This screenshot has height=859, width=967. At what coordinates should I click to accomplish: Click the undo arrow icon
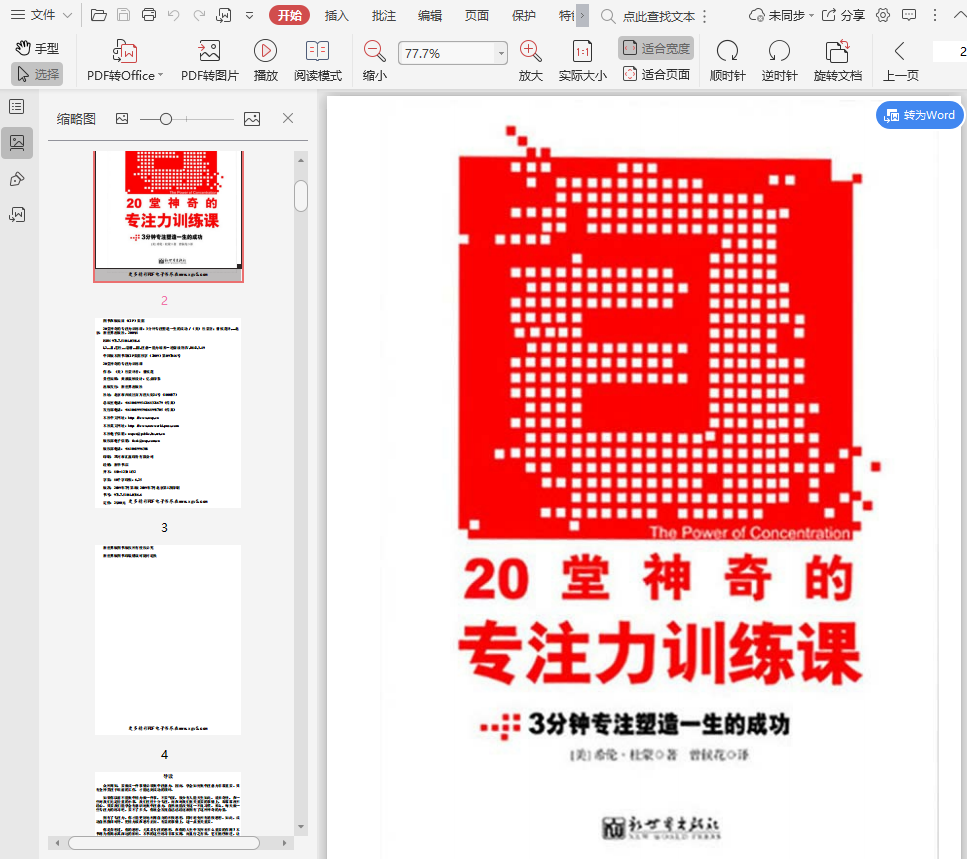coord(174,15)
